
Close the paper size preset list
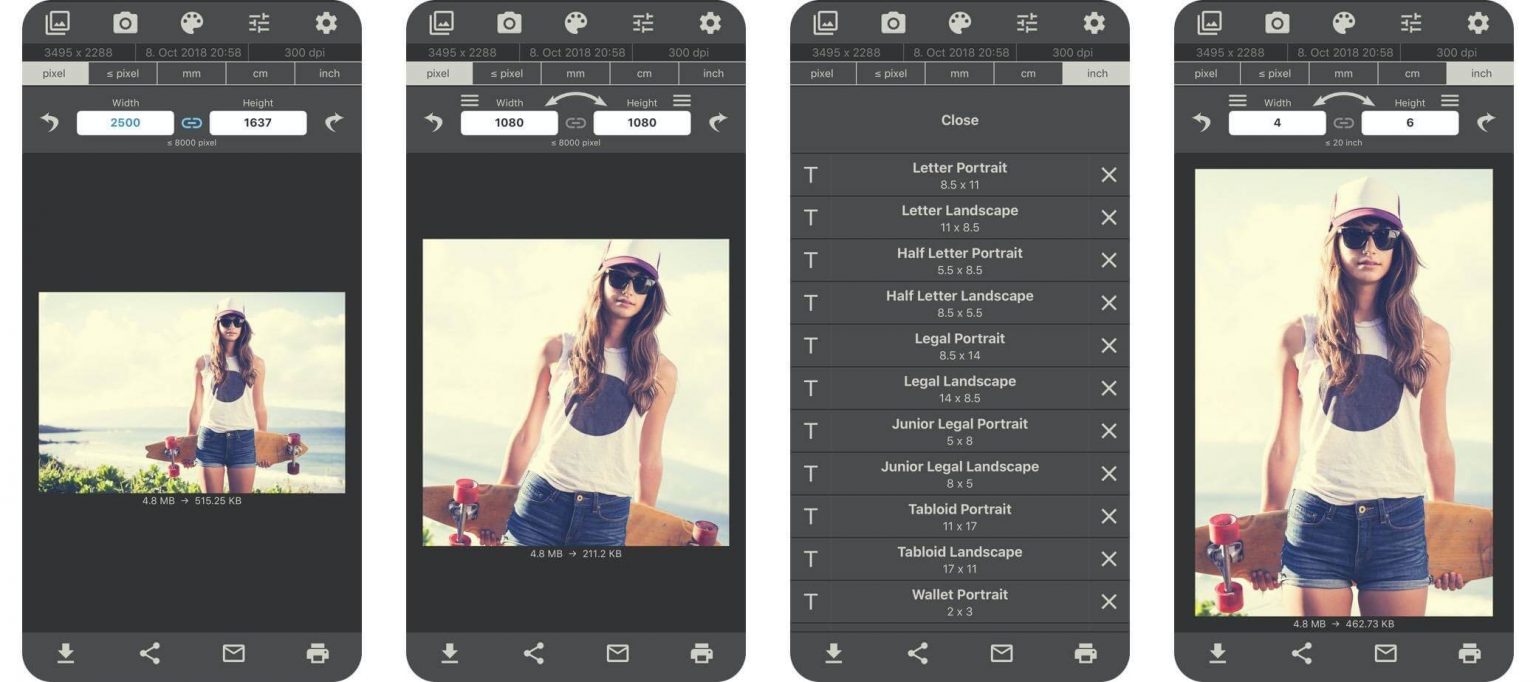(x=958, y=120)
